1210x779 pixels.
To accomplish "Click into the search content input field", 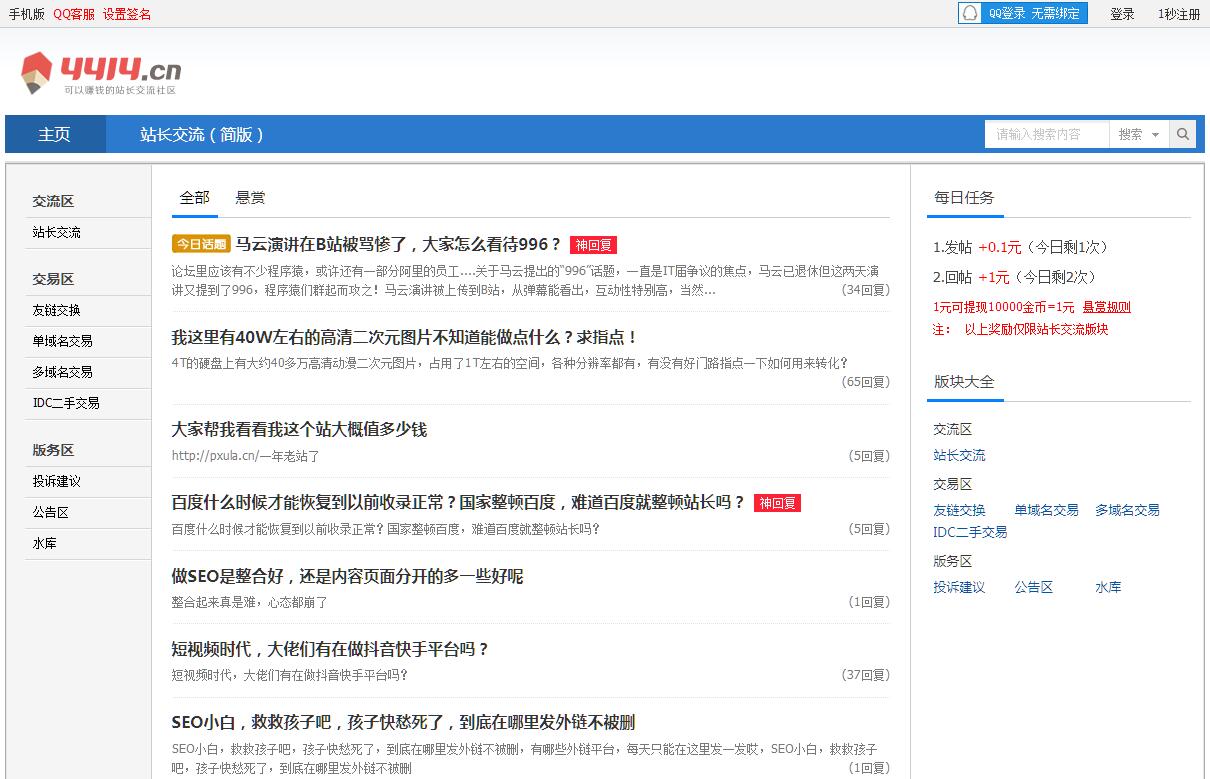I will click(1046, 134).
